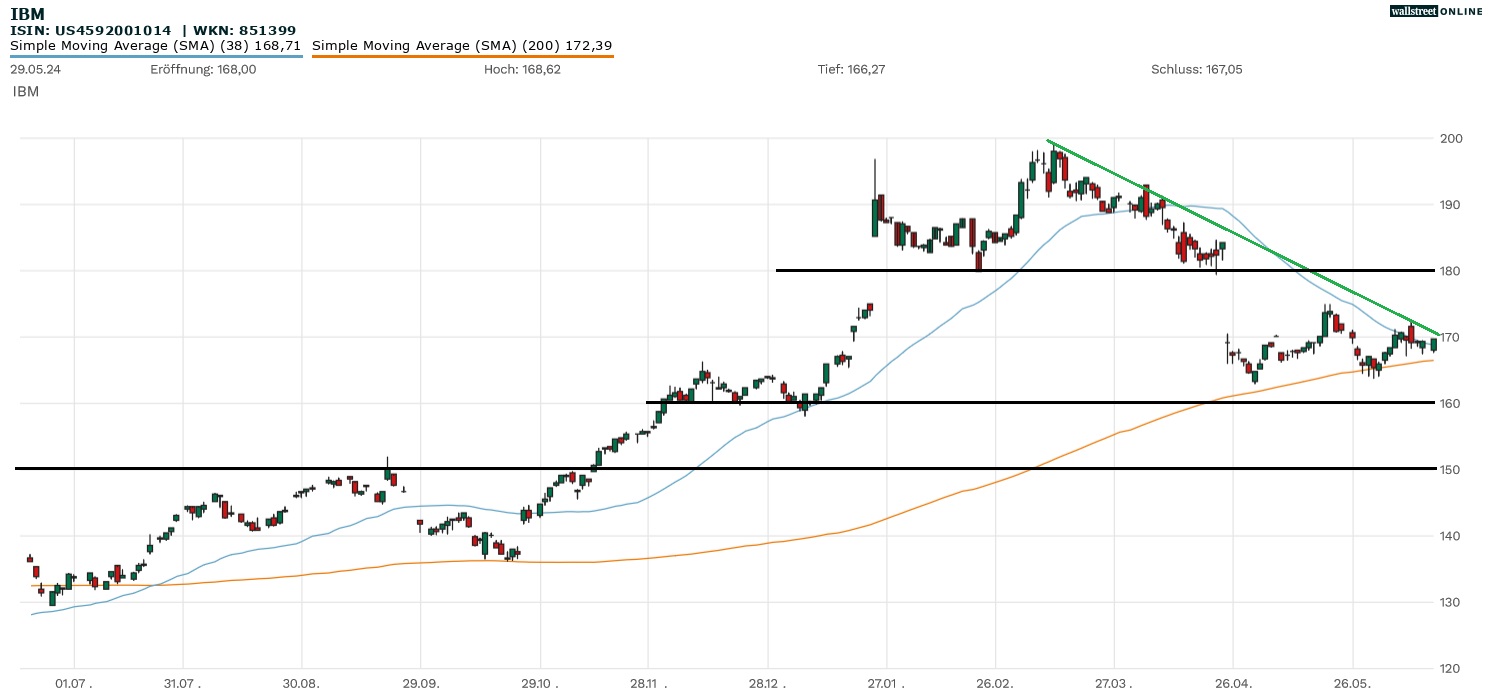Image resolution: width=1490 pixels, height=689 pixels.
Task: Click the bold IBM chart title
Action: [x=27, y=14]
